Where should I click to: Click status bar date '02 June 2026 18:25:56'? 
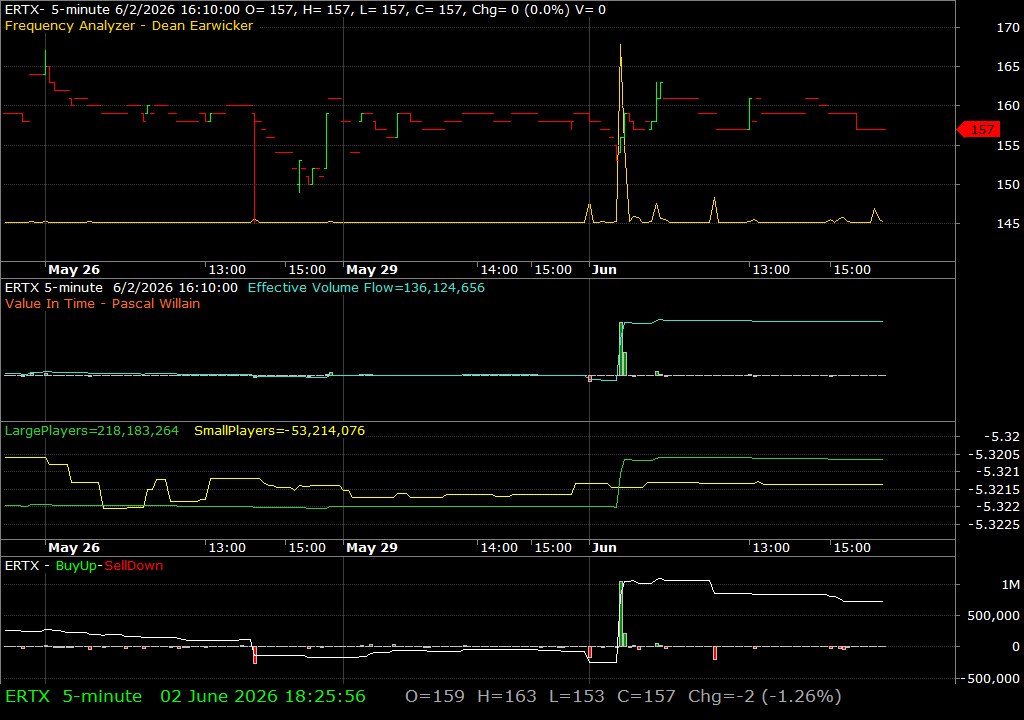coord(263,696)
